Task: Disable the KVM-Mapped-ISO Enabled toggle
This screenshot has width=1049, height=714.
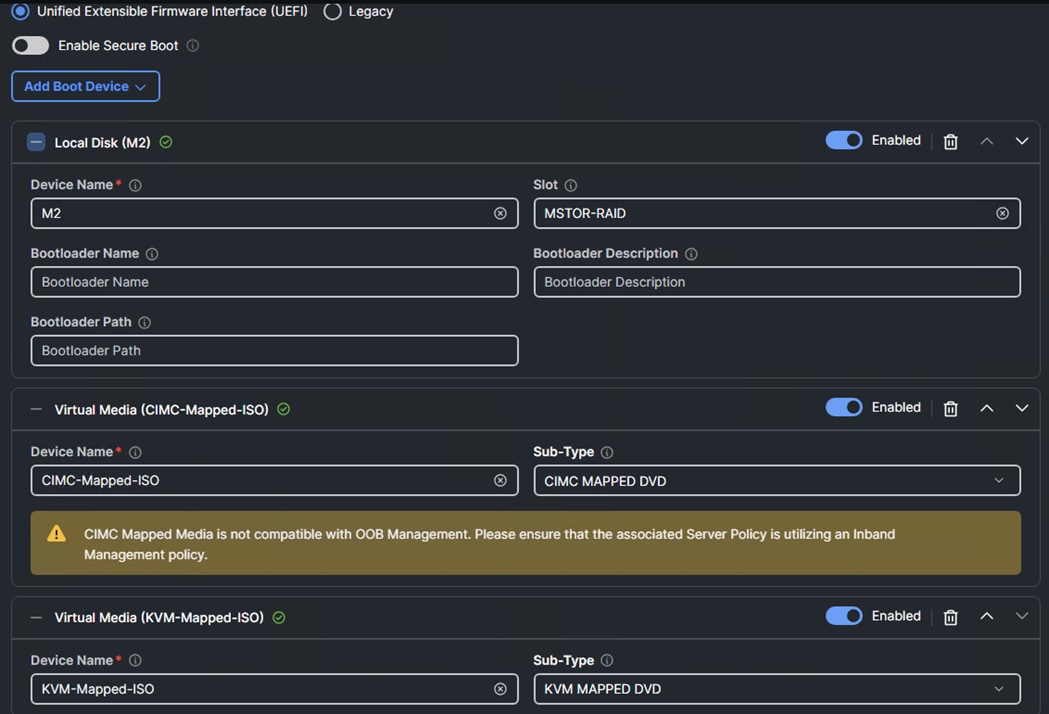Action: tap(844, 616)
